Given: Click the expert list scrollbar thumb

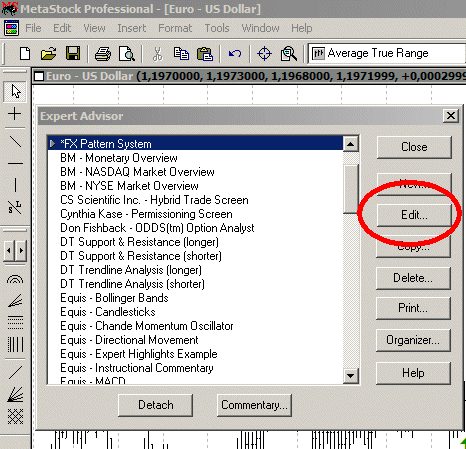Looking at the screenshot, I should [x=351, y=189].
